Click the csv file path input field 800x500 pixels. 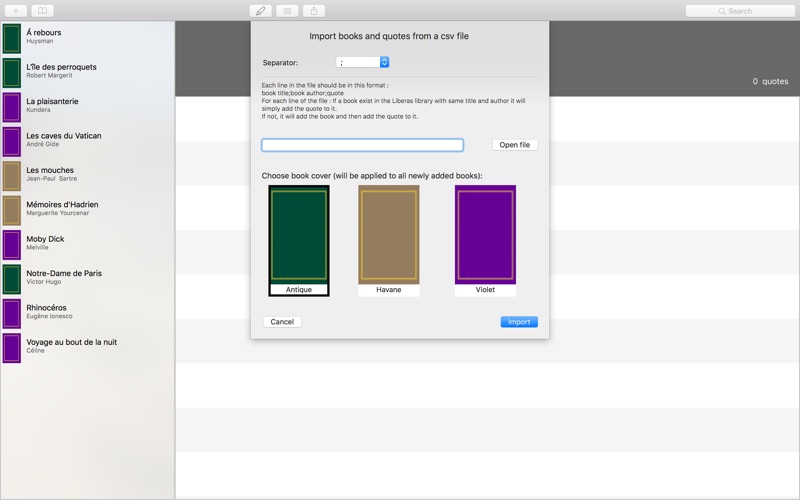coord(362,145)
